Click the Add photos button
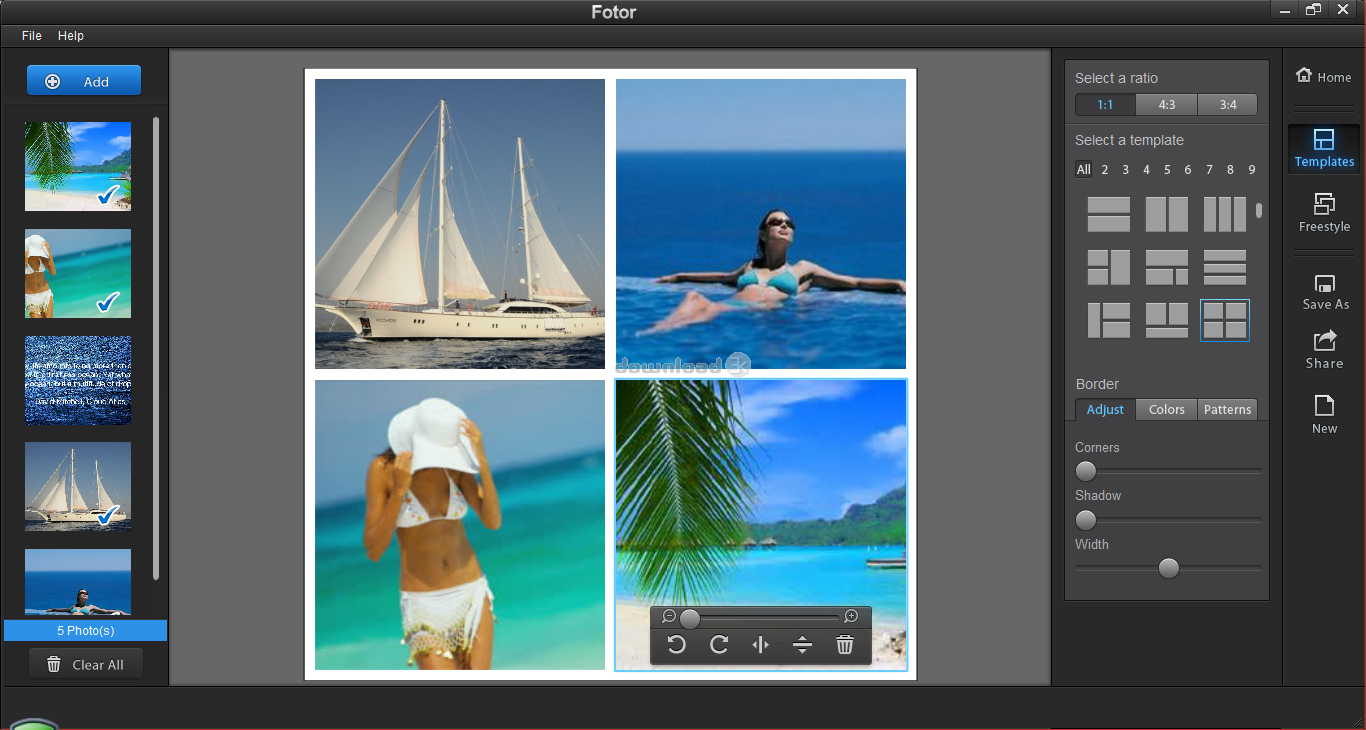Image resolution: width=1366 pixels, height=730 pixels. tap(84, 82)
